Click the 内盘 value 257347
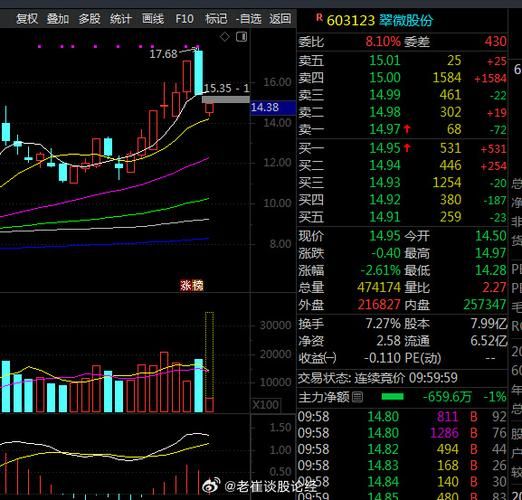Viewport: 522px width, 500px height. 485,305
